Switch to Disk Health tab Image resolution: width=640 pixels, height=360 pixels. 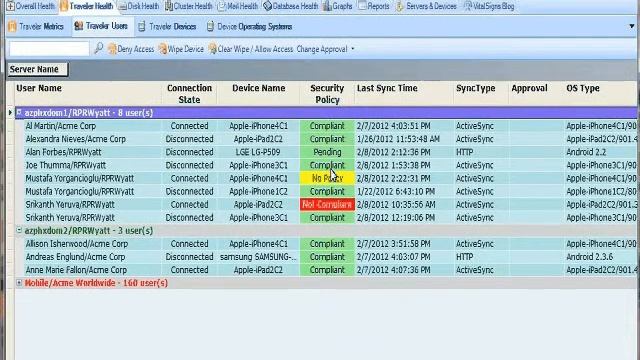click(x=139, y=6)
